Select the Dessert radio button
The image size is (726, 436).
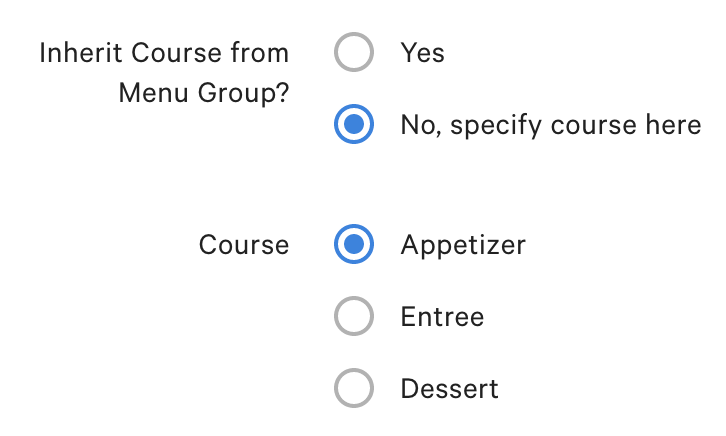click(354, 388)
